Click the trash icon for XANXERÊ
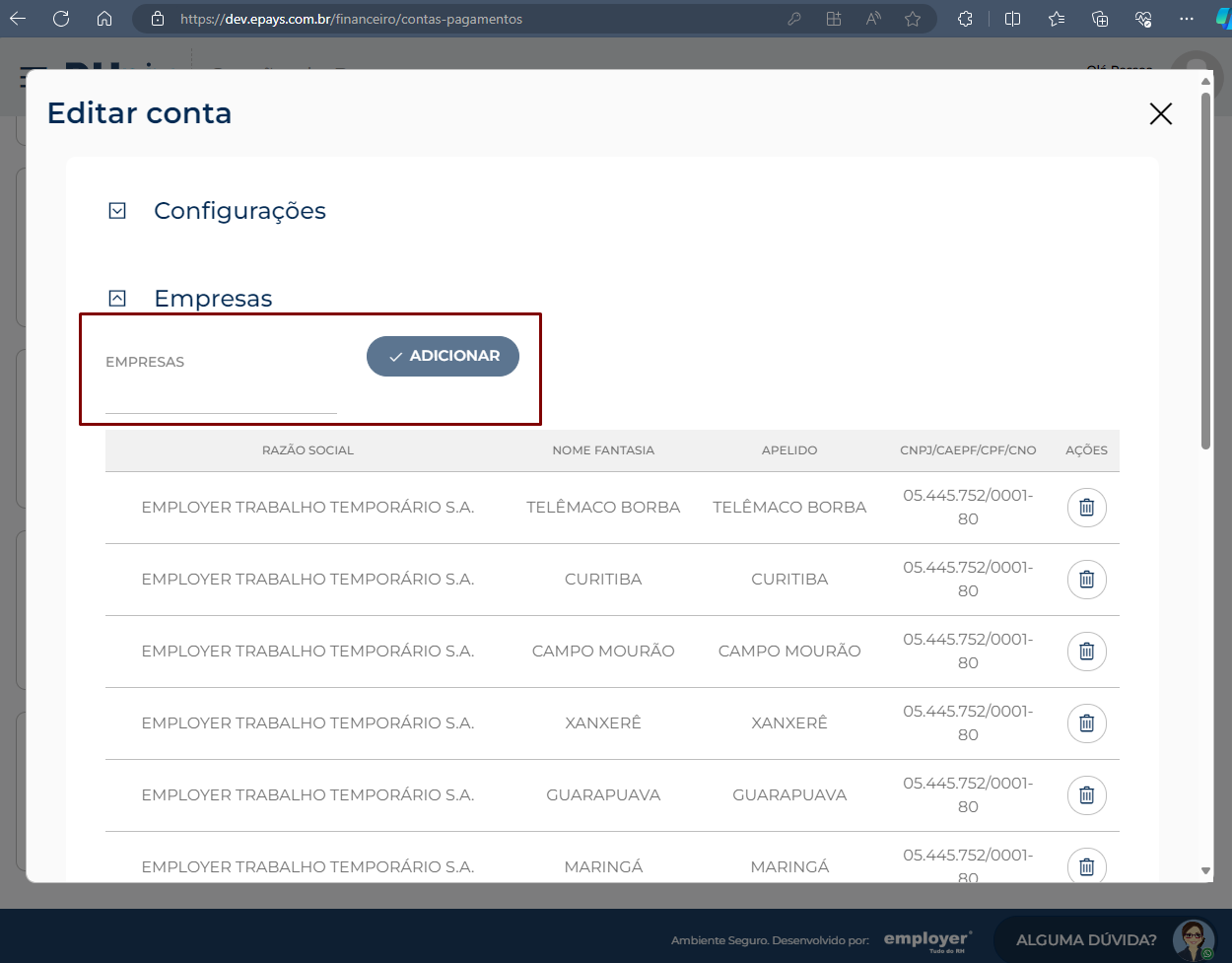The height and width of the screenshot is (963, 1232). click(1086, 723)
